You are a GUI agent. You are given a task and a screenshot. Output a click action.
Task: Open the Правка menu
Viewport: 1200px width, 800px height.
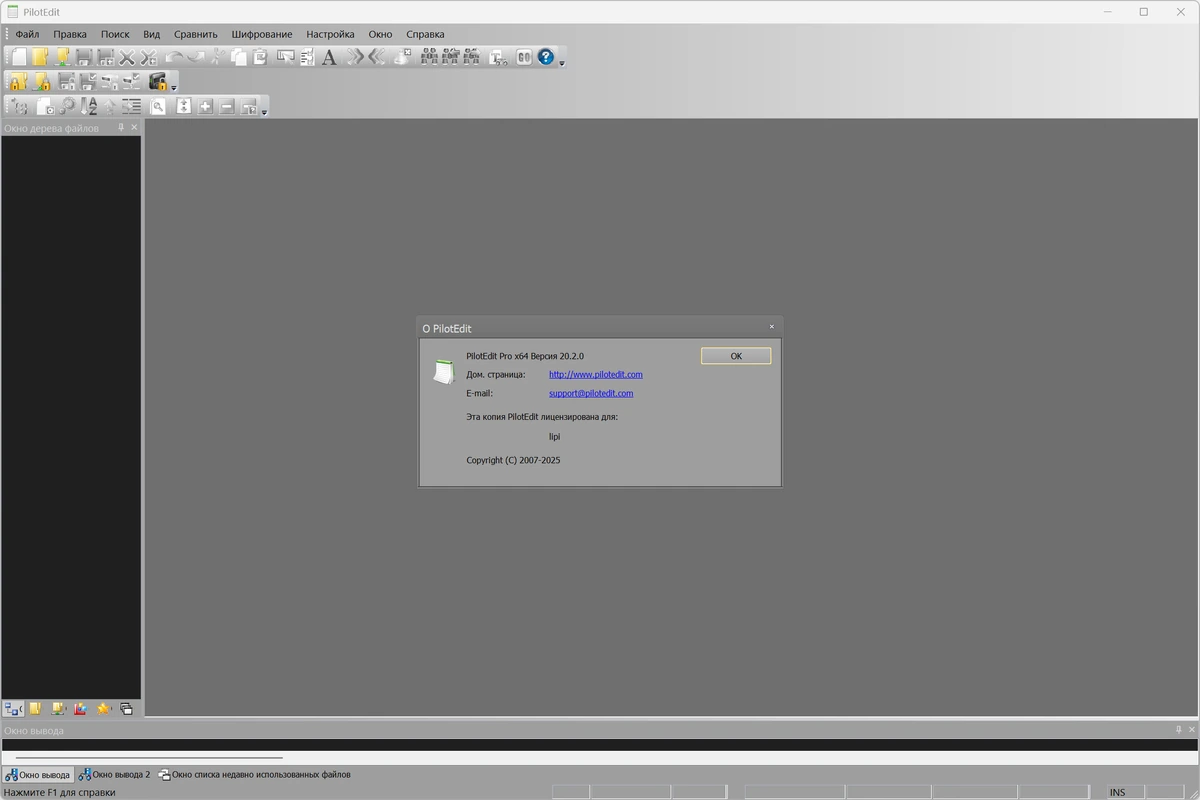pos(70,34)
